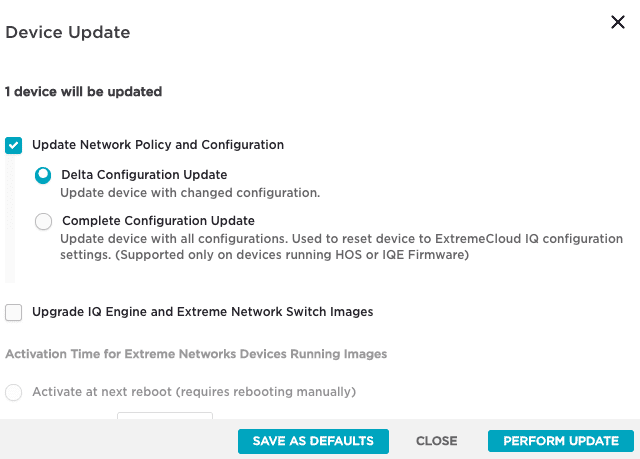Click the Device Update dialog title
This screenshot has width=640, height=459.
pyautogui.click(x=68, y=32)
